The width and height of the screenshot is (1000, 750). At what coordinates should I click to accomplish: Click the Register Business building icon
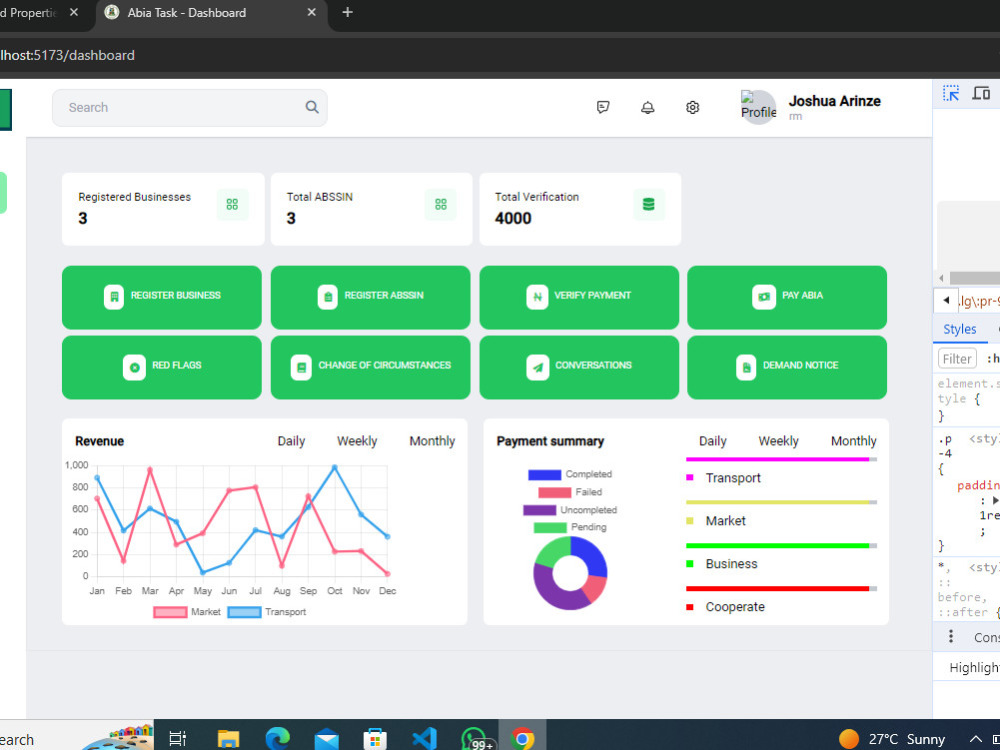pyautogui.click(x=114, y=297)
